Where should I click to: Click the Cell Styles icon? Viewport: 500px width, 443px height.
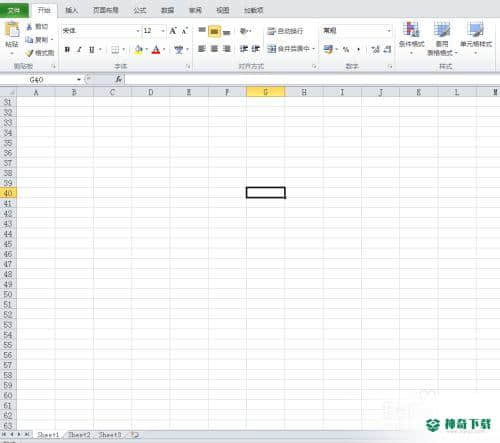pyautogui.click(x=475, y=29)
